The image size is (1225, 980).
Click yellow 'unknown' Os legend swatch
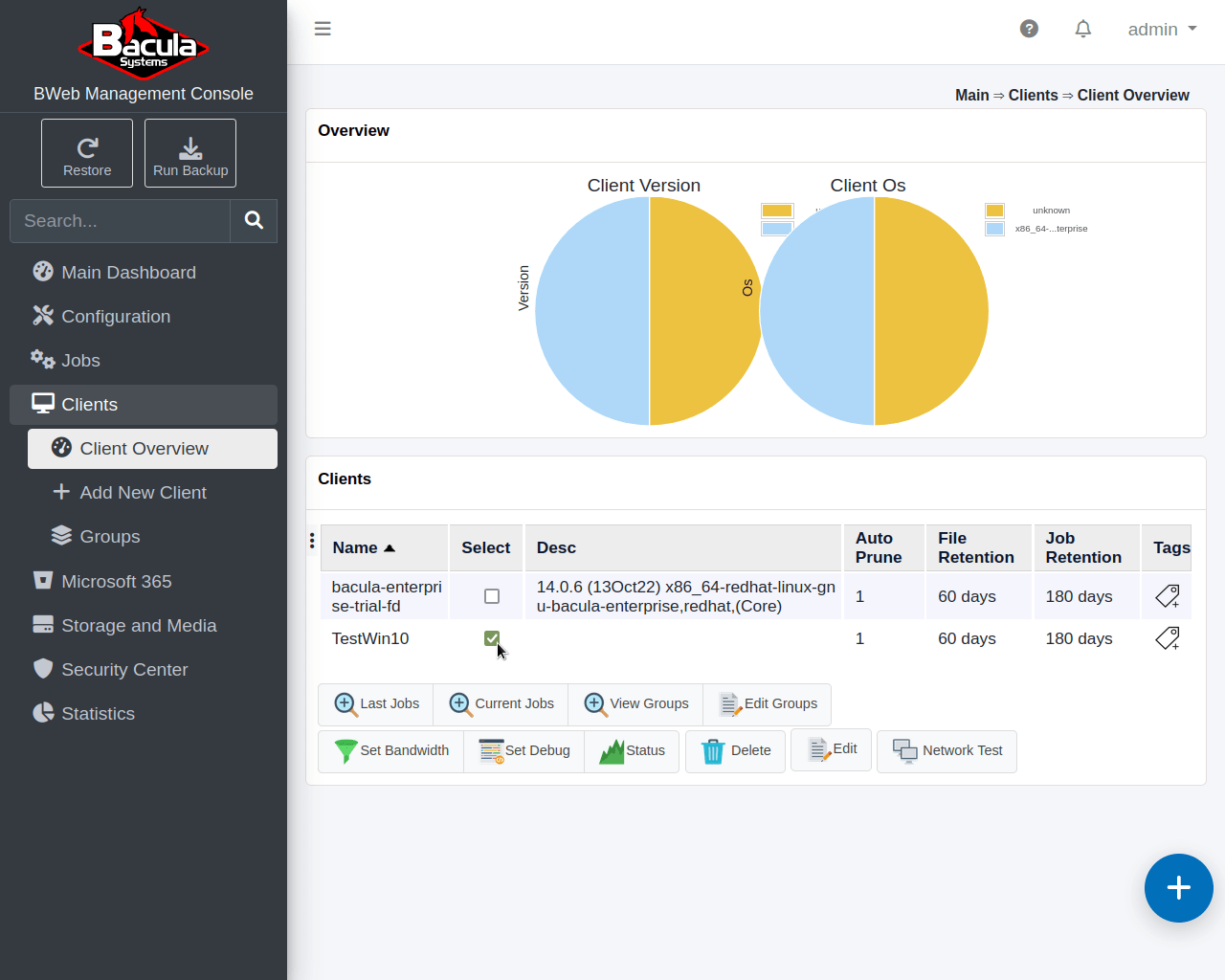(x=995, y=211)
